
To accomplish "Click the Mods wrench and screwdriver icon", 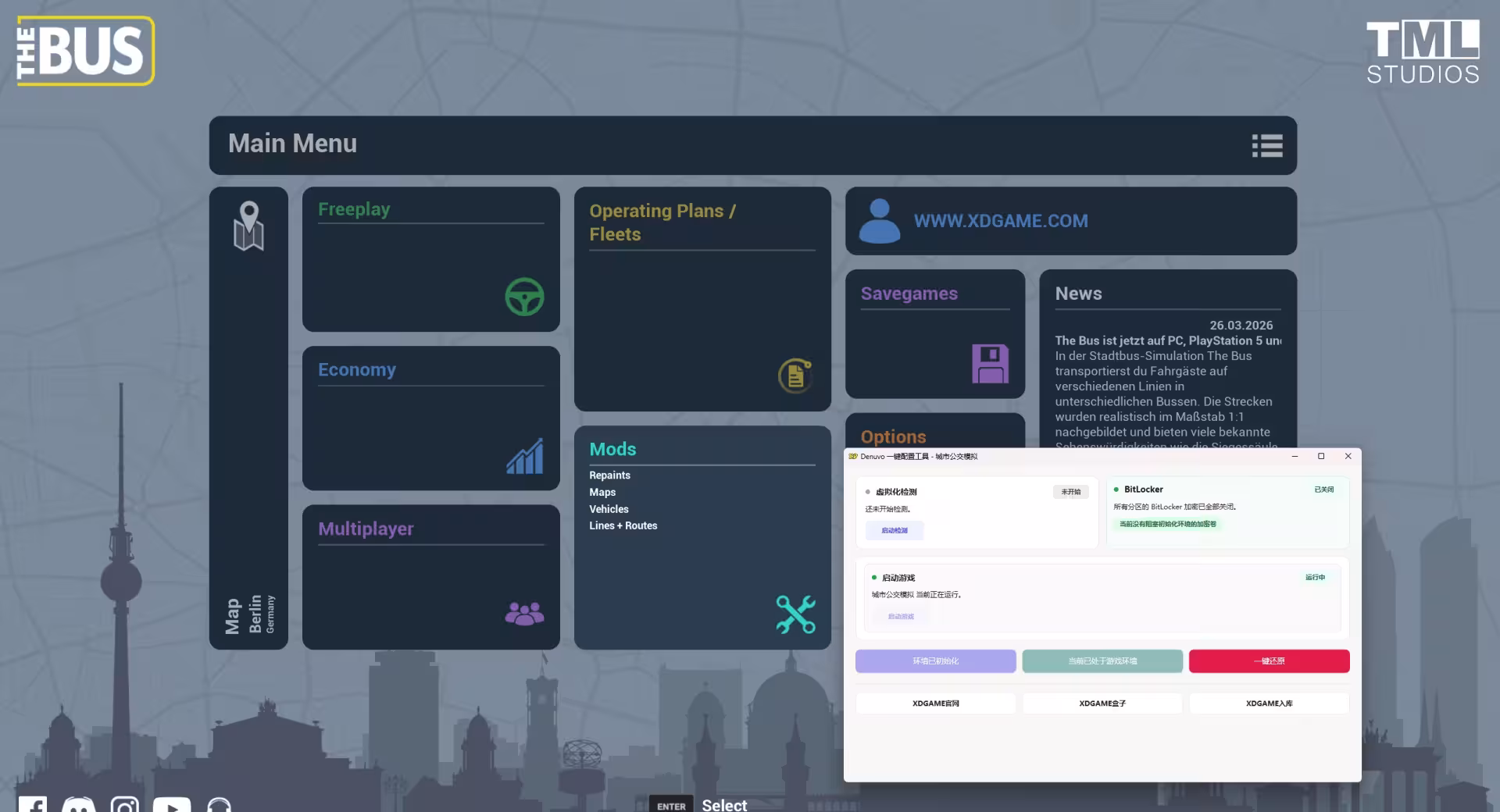I will click(x=795, y=614).
